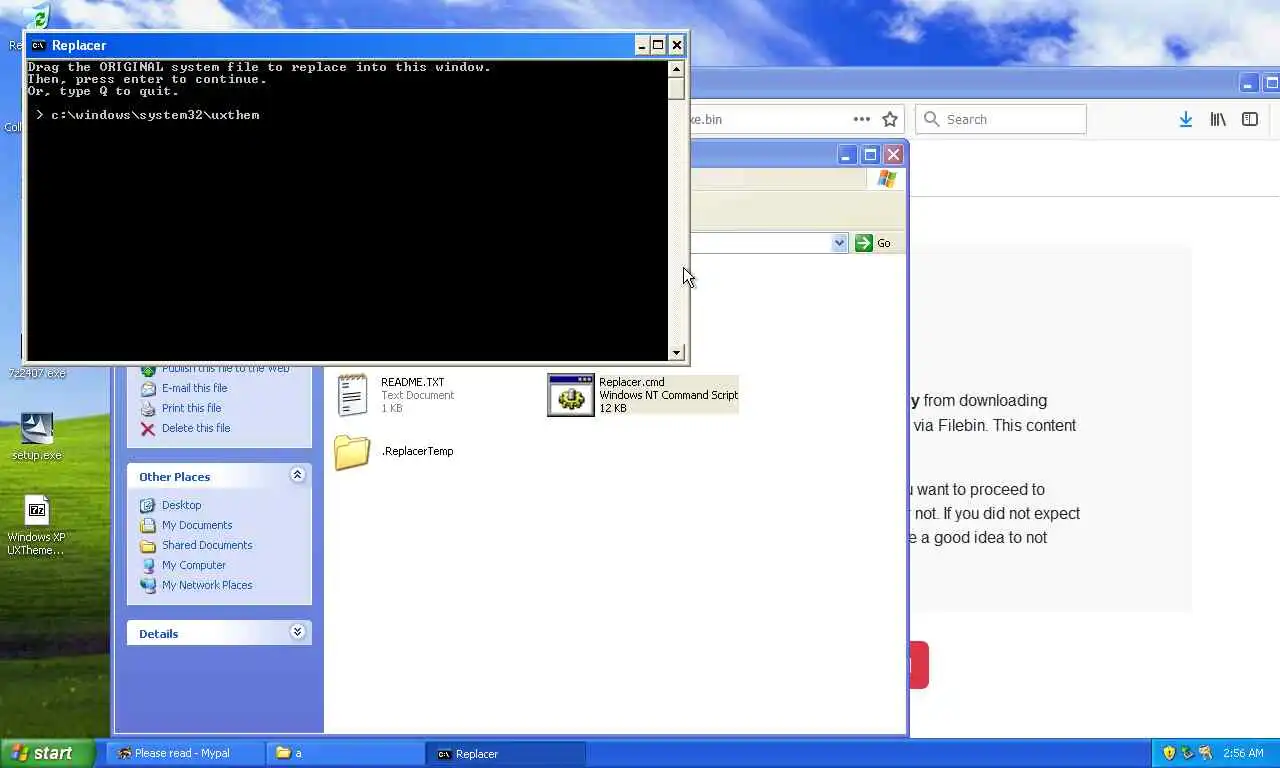Open the Replacer console system menu icon

(38, 45)
